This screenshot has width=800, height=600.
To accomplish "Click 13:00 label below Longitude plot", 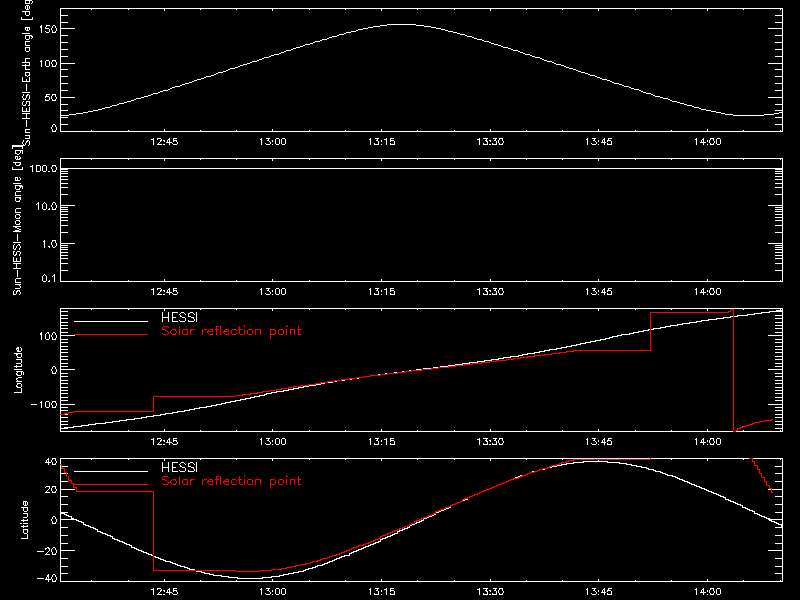I will (x=272, y=442).
